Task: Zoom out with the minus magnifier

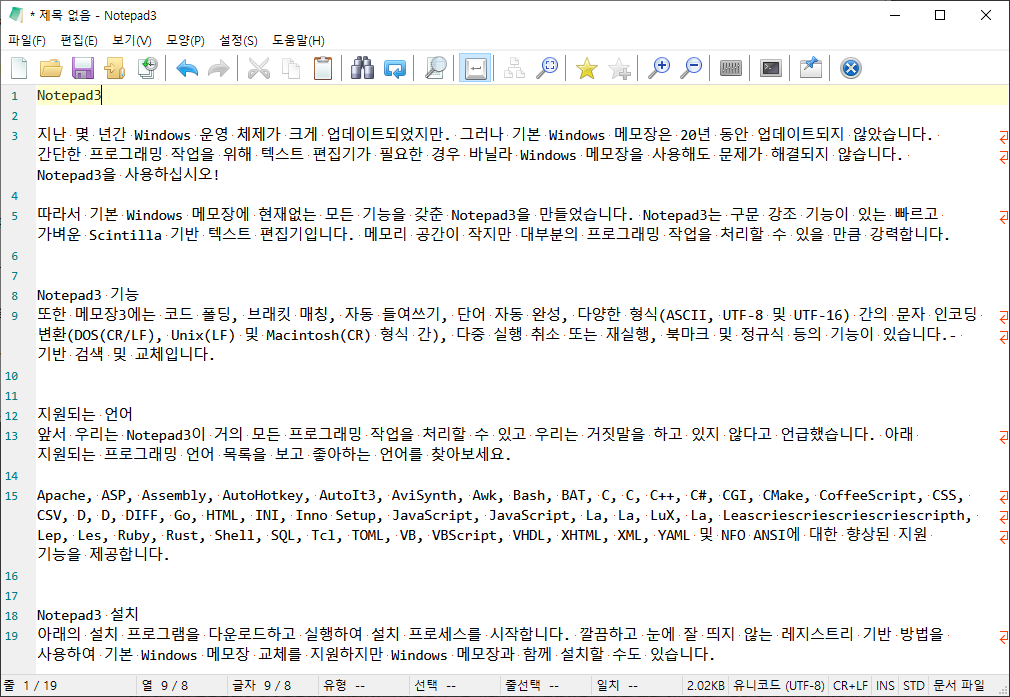Action: point(691,68)
